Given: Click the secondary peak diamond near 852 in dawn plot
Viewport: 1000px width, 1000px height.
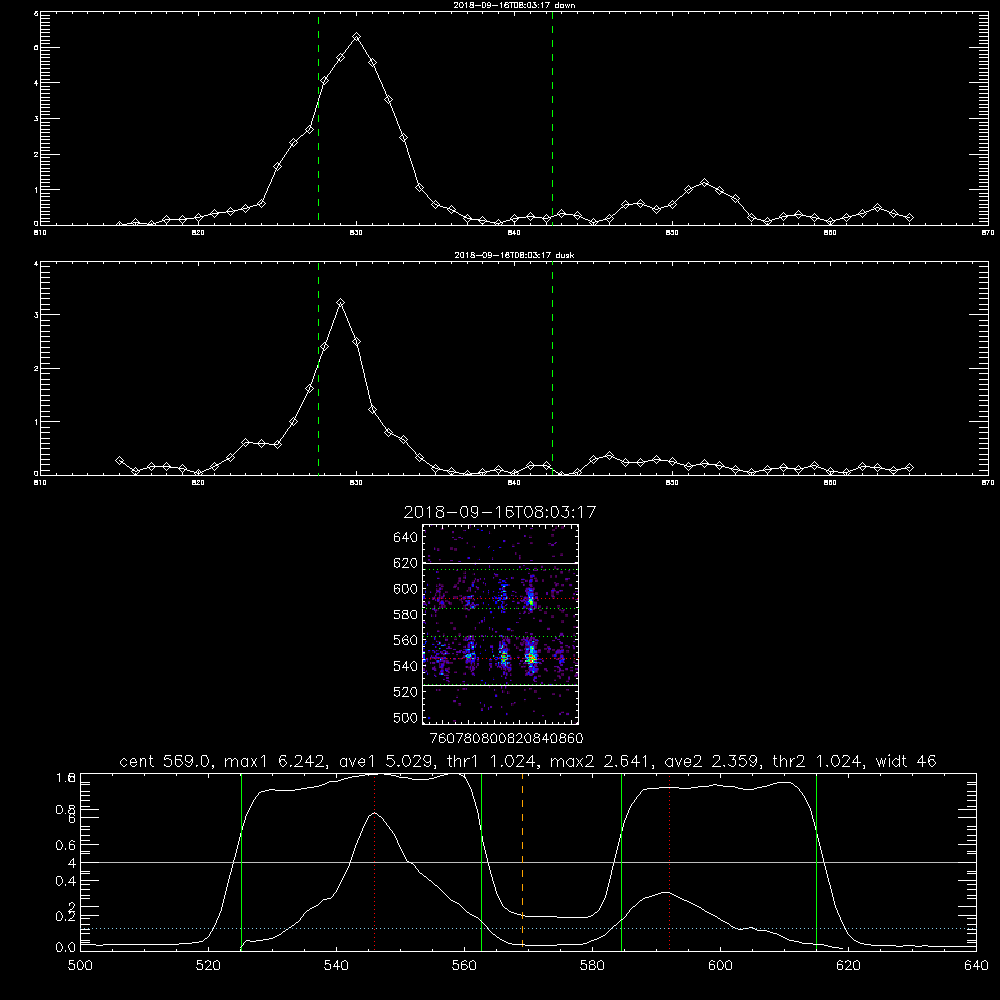Looking at the screenshot, I should (x=704, y=183).
